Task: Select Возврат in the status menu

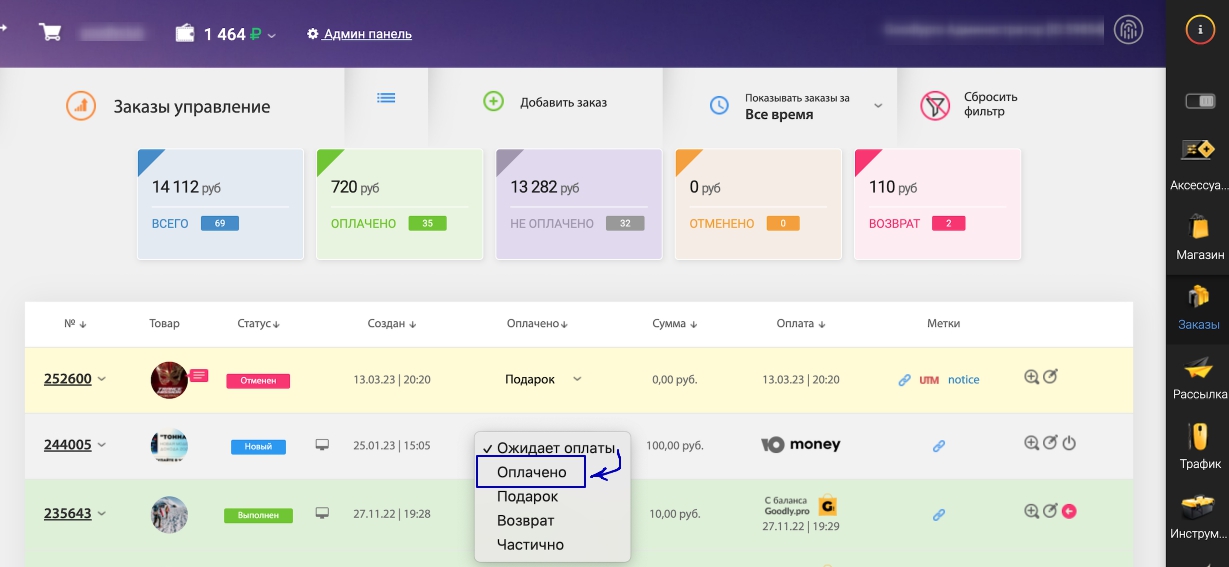Action: click(x=553, y=520)
